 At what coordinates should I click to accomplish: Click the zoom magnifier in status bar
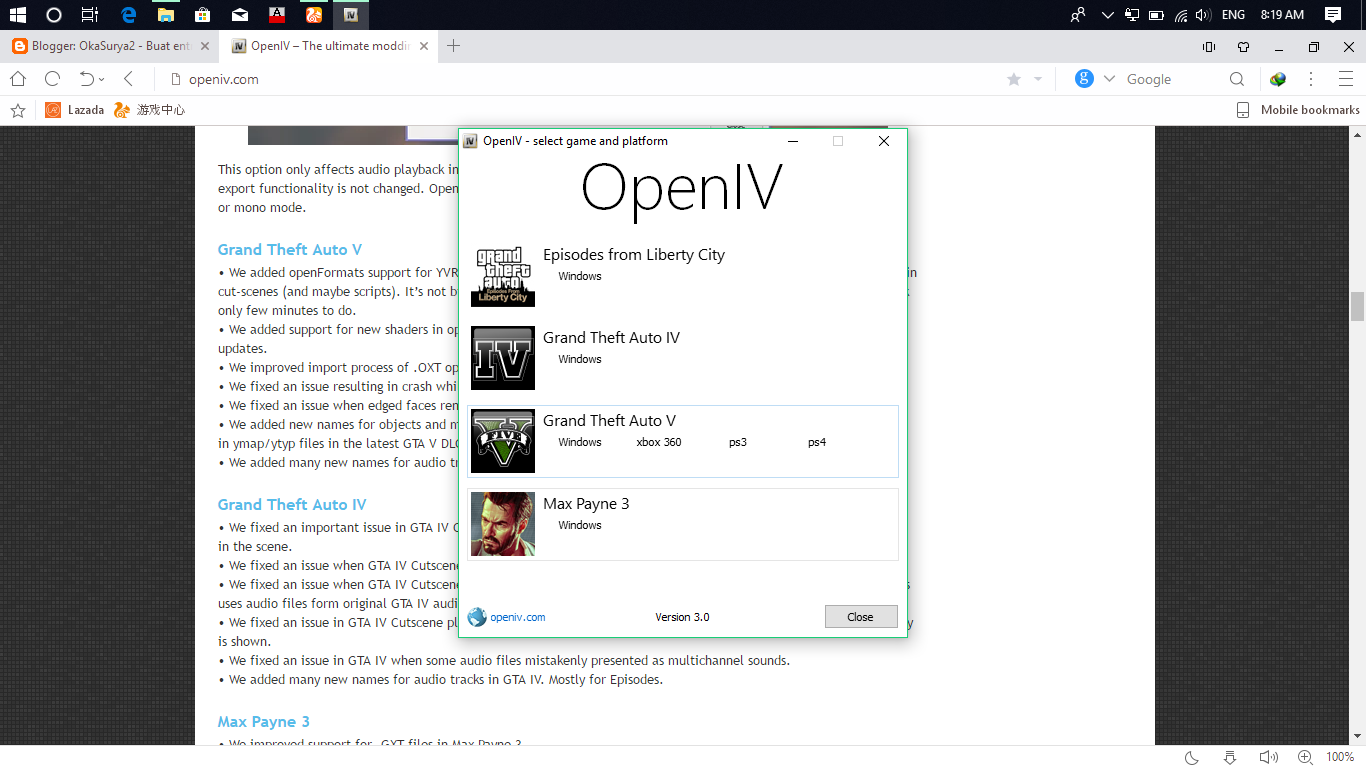(x=1305, y=757)
